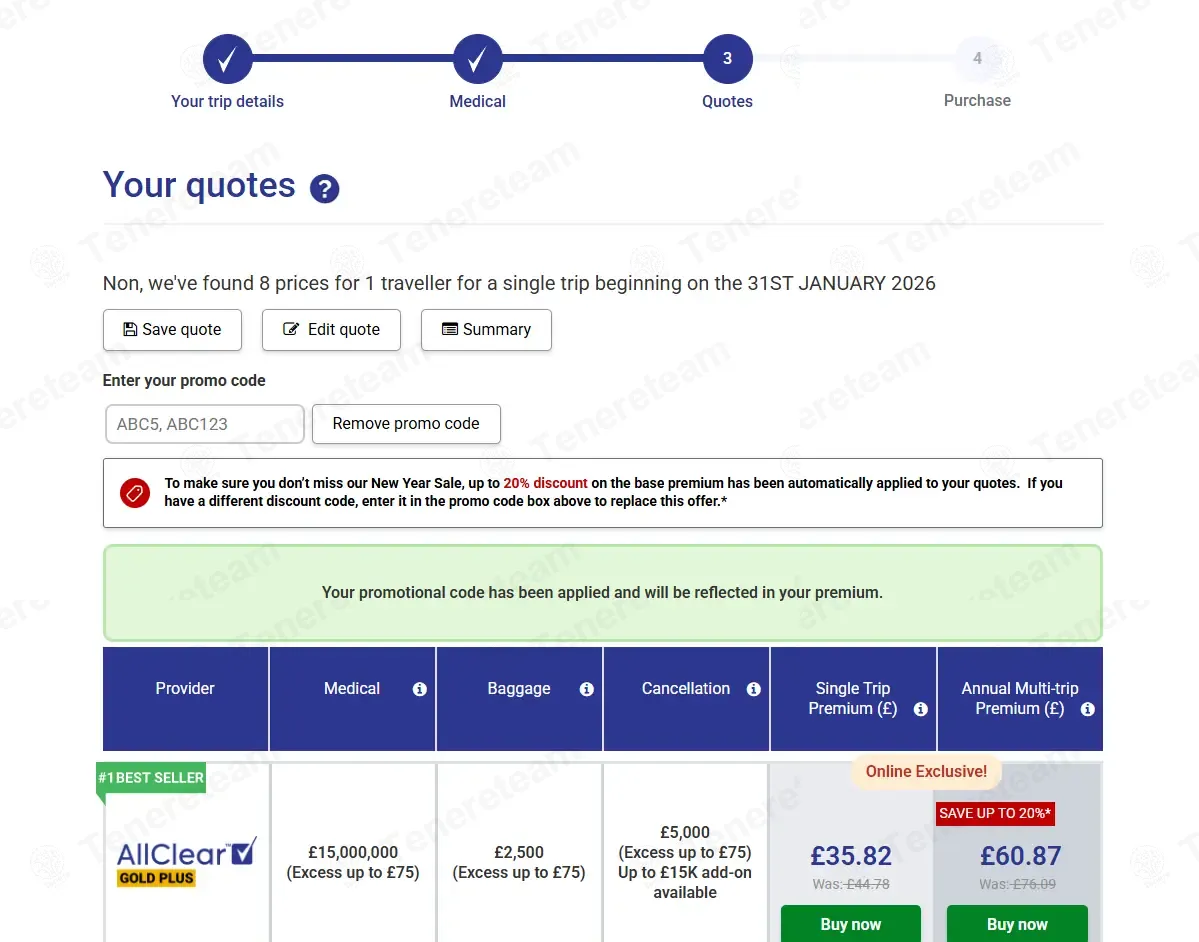The height and width of the screenshot is (942, 1199).
Task: Go back to Your trip details step
Action: [227, 59]
